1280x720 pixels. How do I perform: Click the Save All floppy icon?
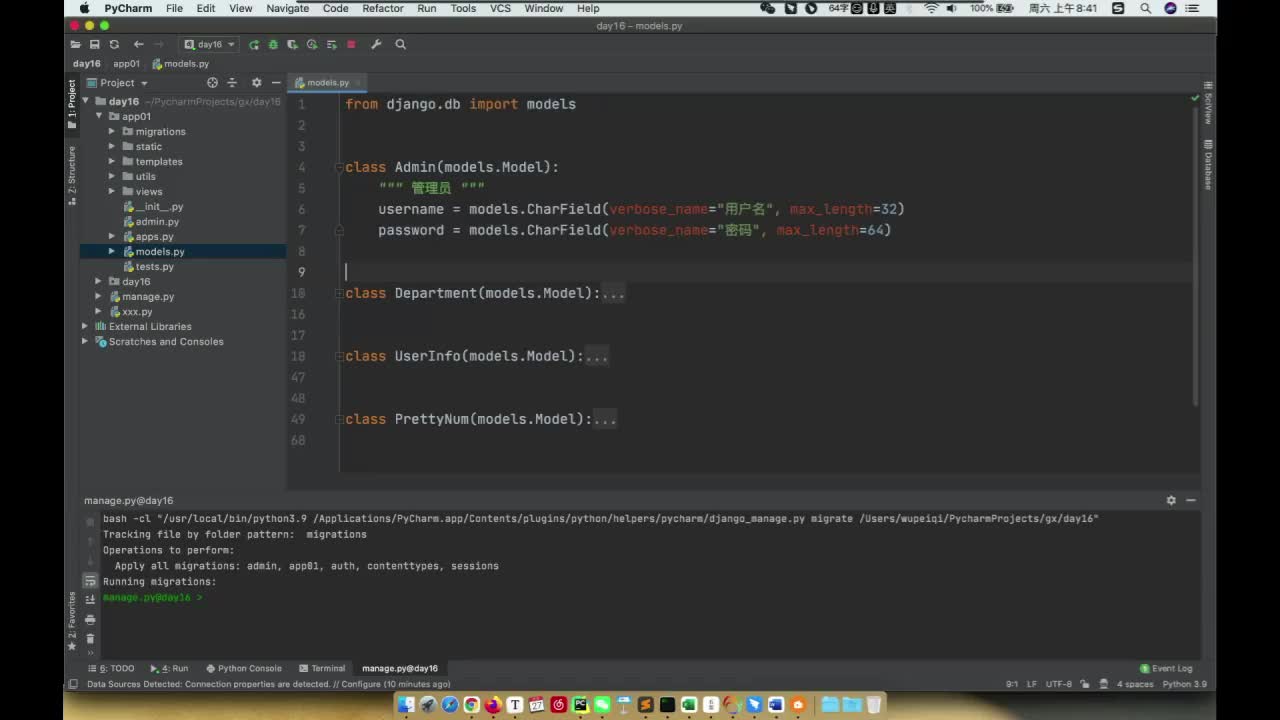point(94,45)
